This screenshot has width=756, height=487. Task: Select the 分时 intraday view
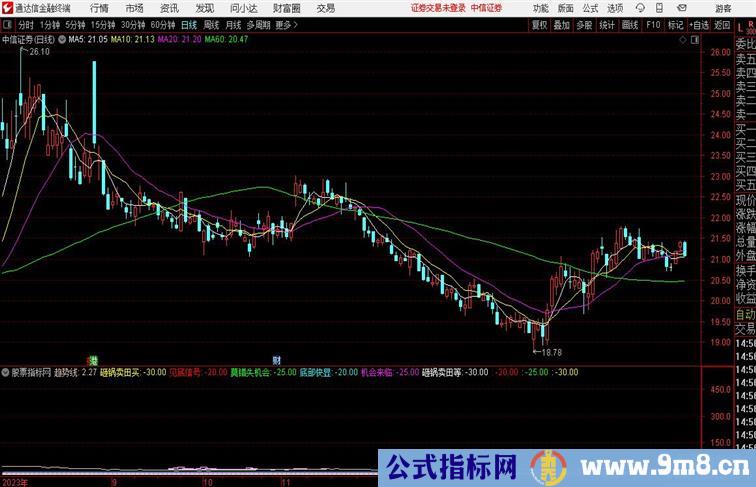point(26,25)
